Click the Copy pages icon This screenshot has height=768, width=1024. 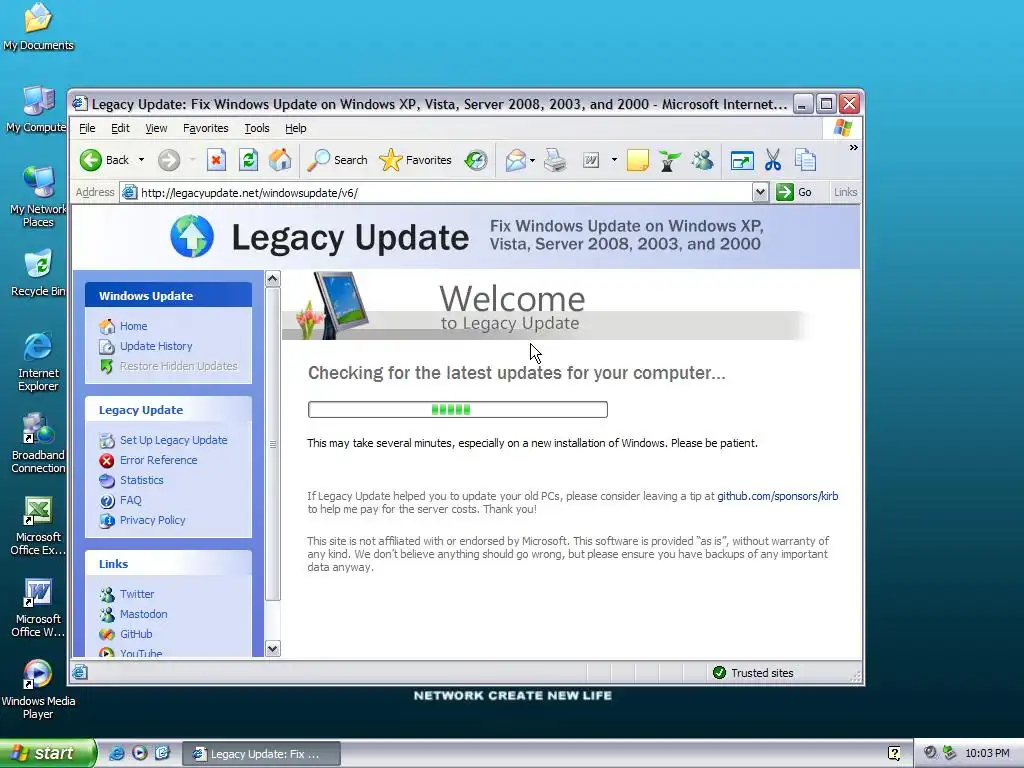(805, 160)
